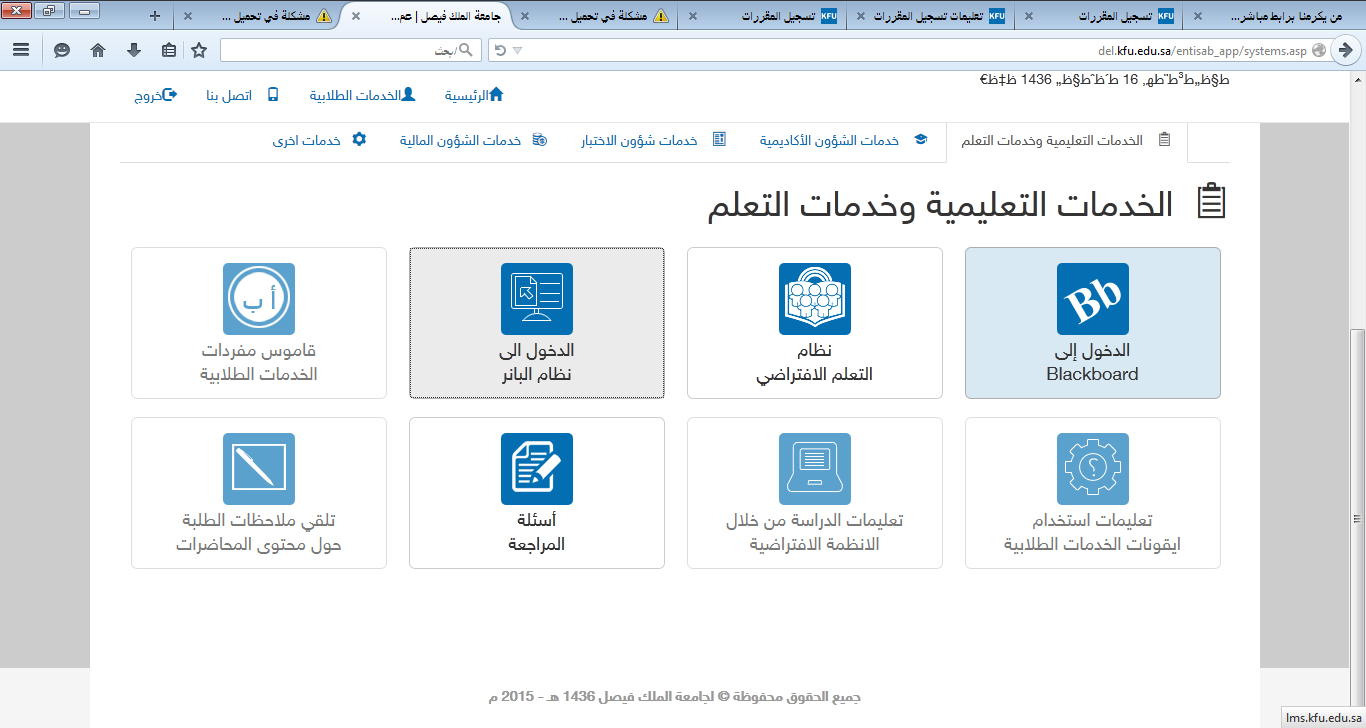Click the browser home icon
The image size is (1366, 728).
[x=97, y=50]
